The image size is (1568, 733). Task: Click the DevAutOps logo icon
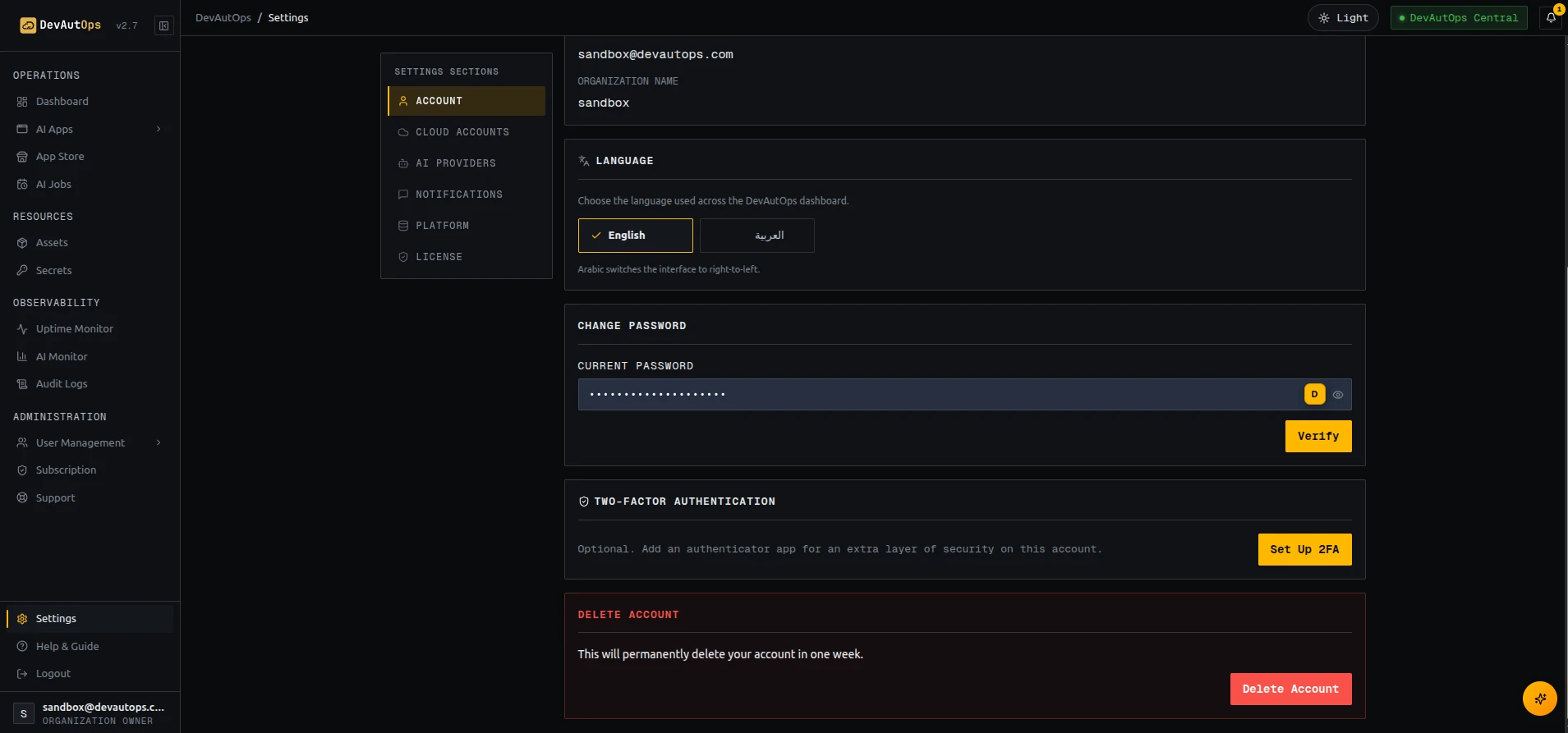(28, 25)
